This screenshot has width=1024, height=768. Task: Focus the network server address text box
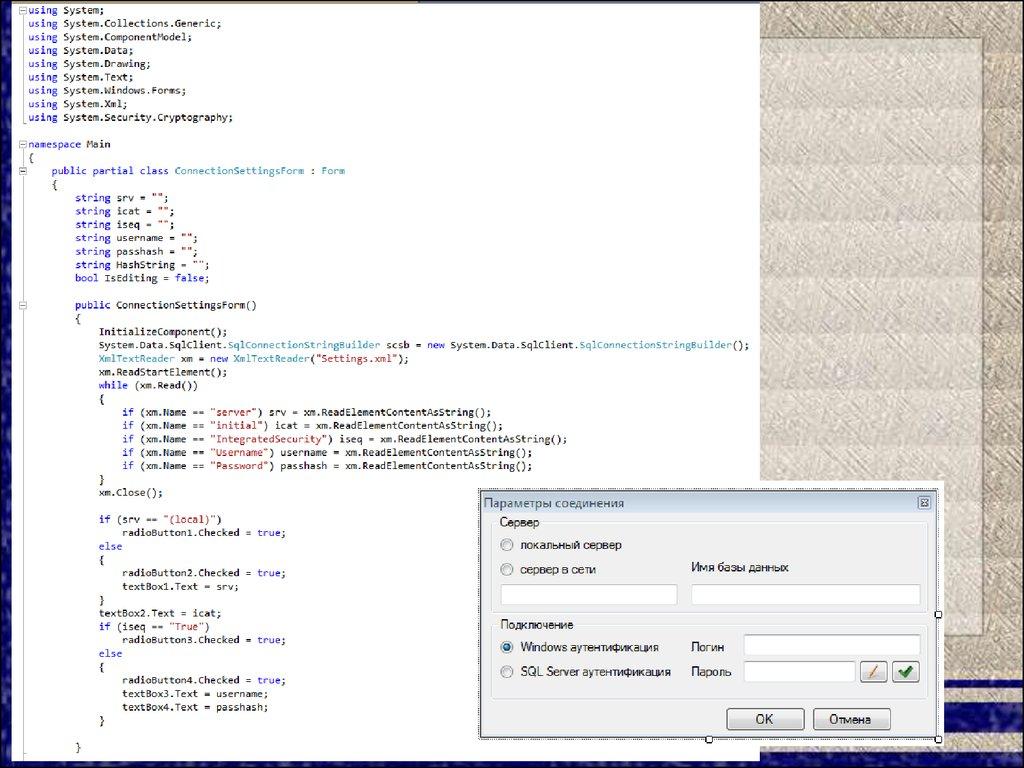coord(589,595)
